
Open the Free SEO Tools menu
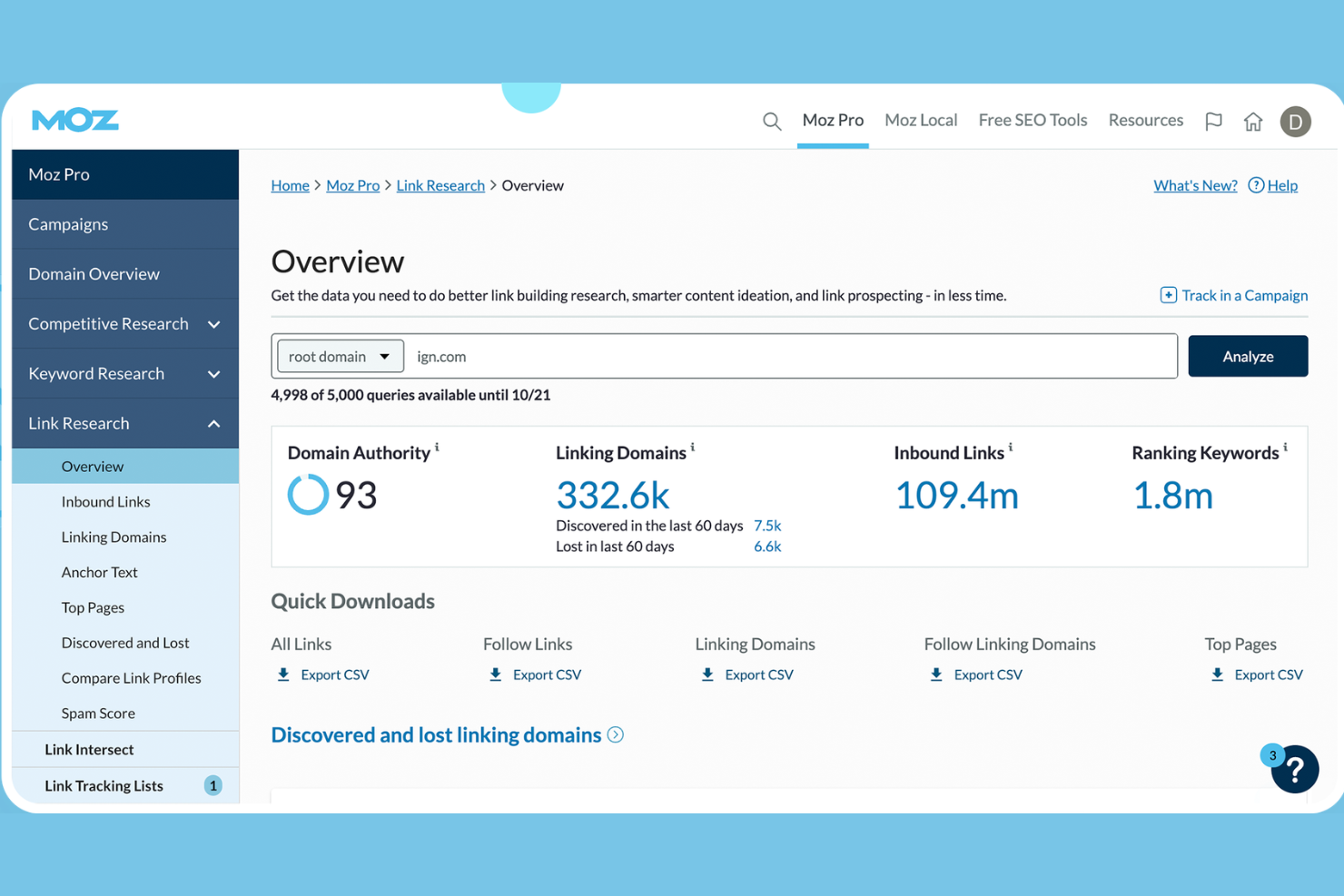(x=1033, y=120)
